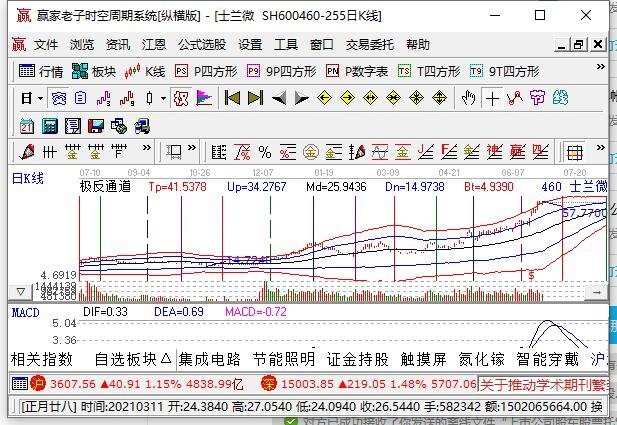The image size is (617, 425).
Task: Click the circled 金 gold ratio icon
Action: tap(310, 152)
